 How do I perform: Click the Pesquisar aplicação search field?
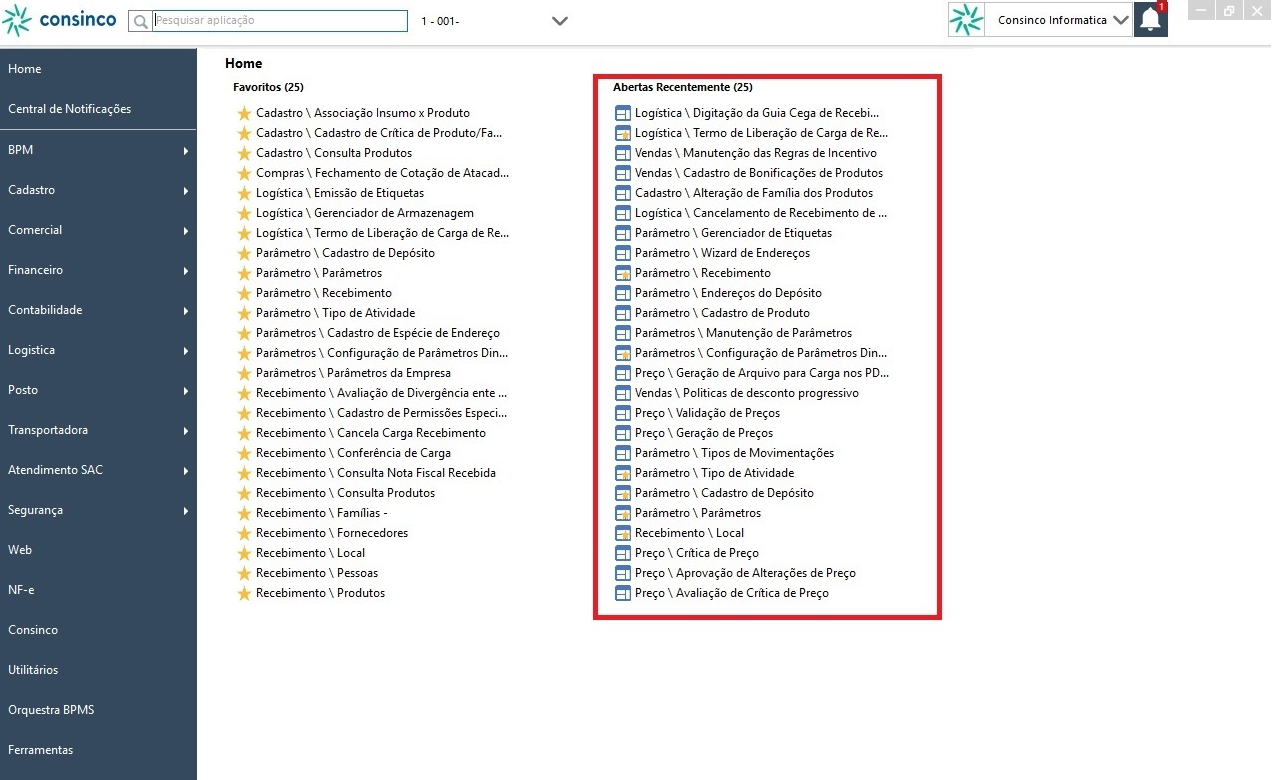pos(279,20)
